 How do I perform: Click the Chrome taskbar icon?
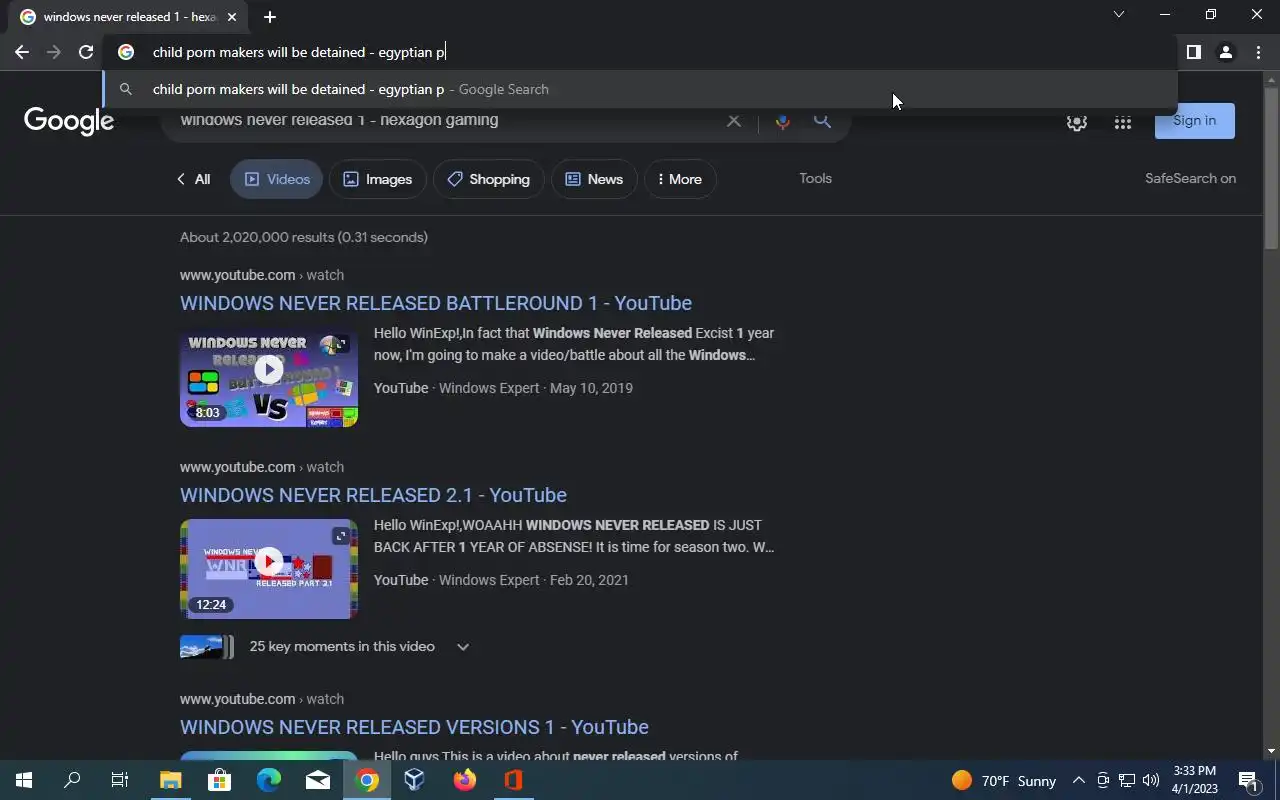point(367,780)
